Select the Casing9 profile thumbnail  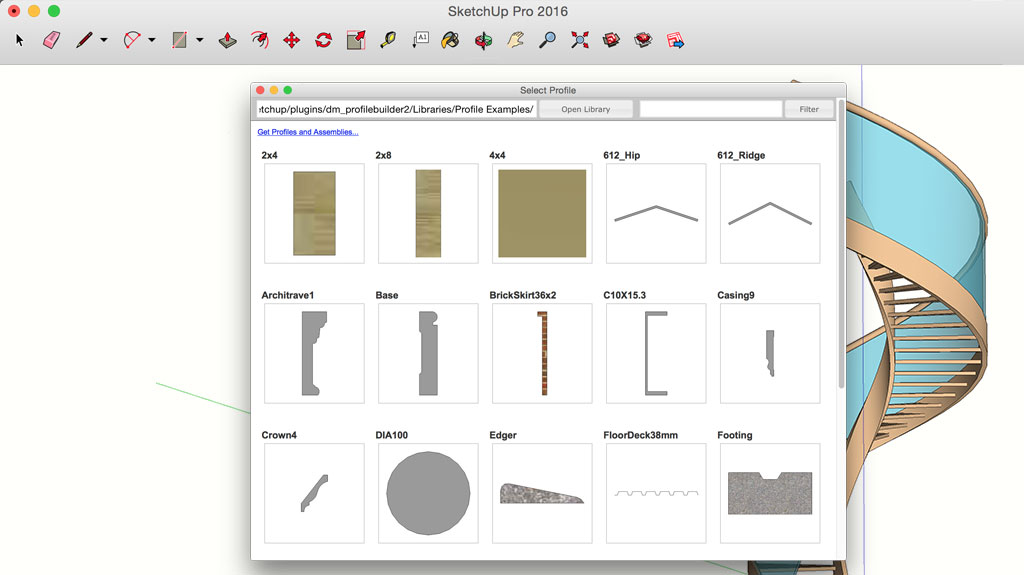(x=770, y=353)
